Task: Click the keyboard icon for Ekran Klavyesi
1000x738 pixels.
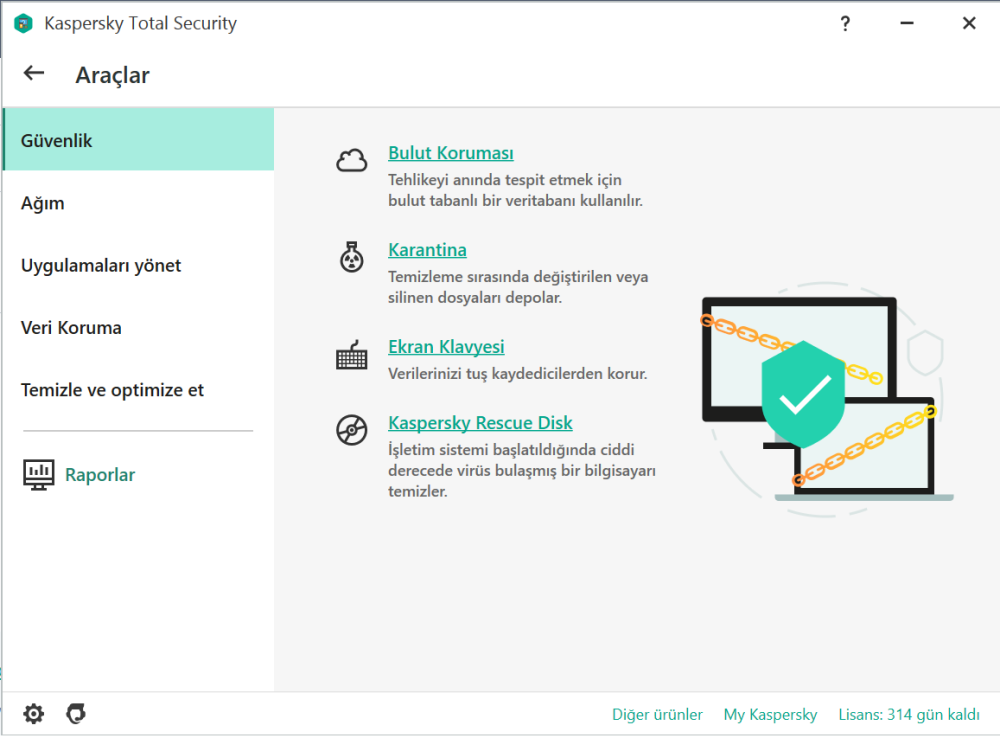Action: 351,355
